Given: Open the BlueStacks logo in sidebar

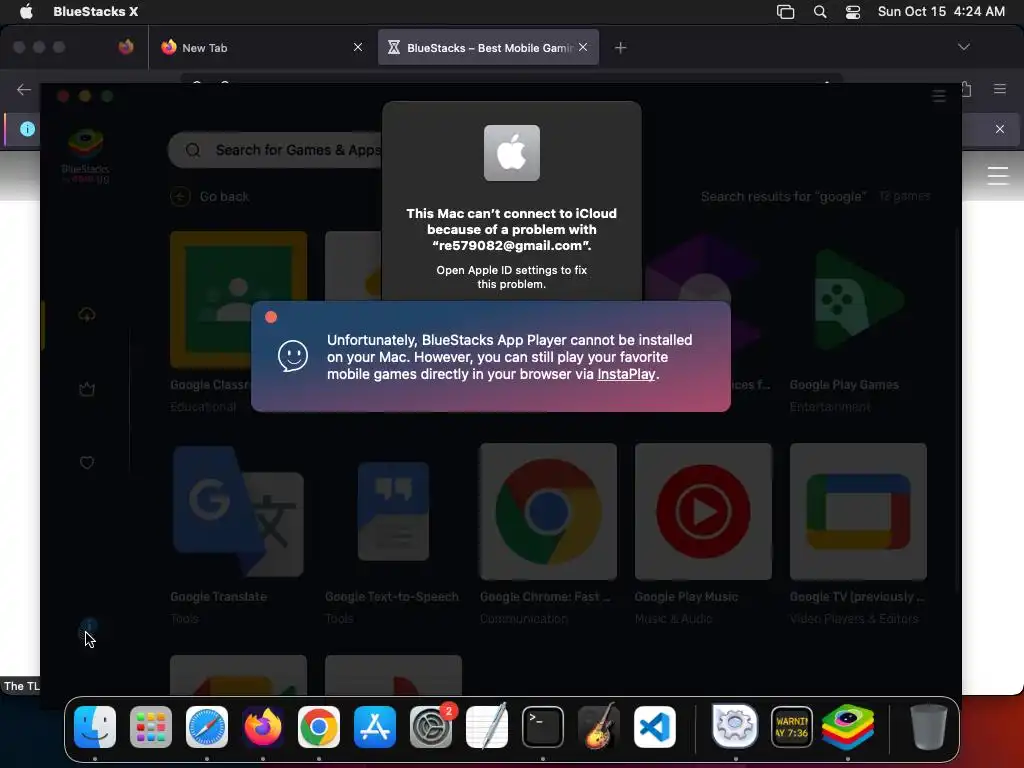Looking at the screenshot, I should [x=86, y=156].
